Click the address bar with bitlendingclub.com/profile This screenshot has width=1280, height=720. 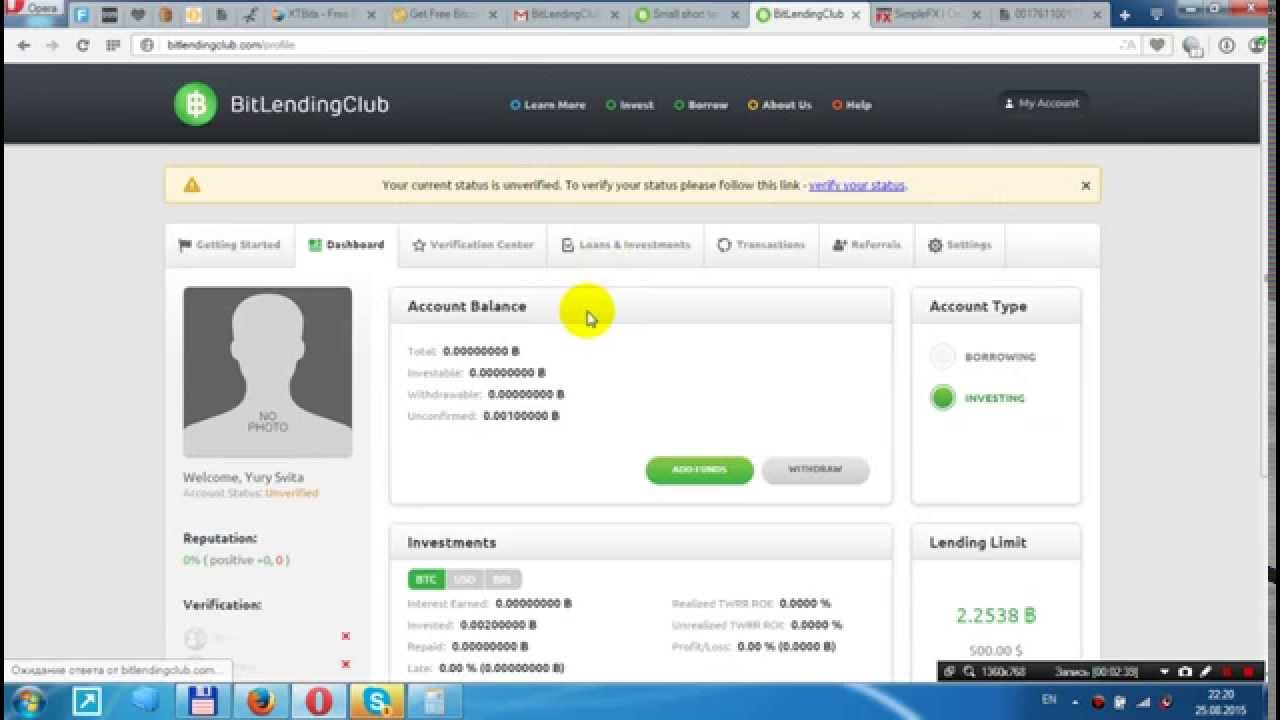coord(630,45)
